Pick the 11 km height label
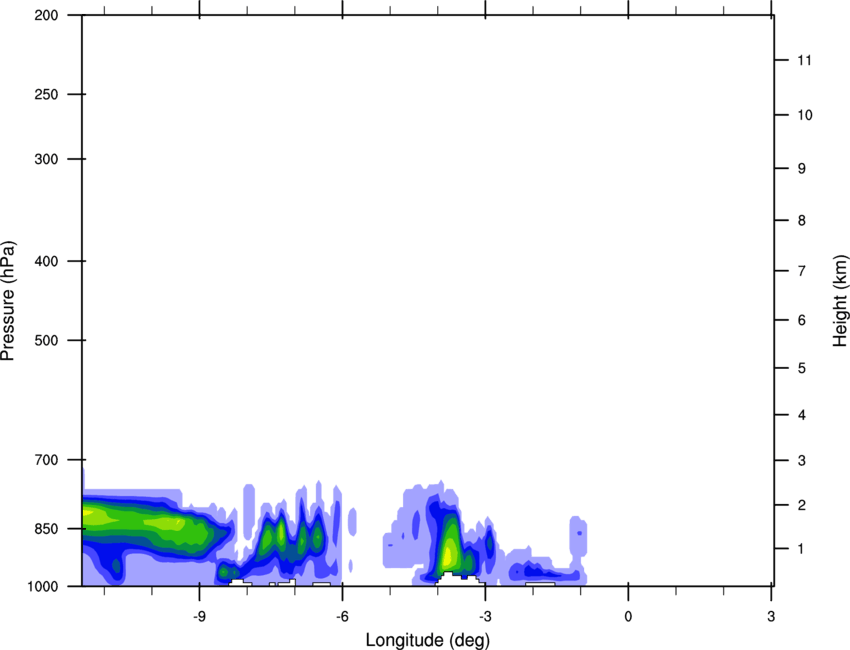 click(x=804, y=60)
